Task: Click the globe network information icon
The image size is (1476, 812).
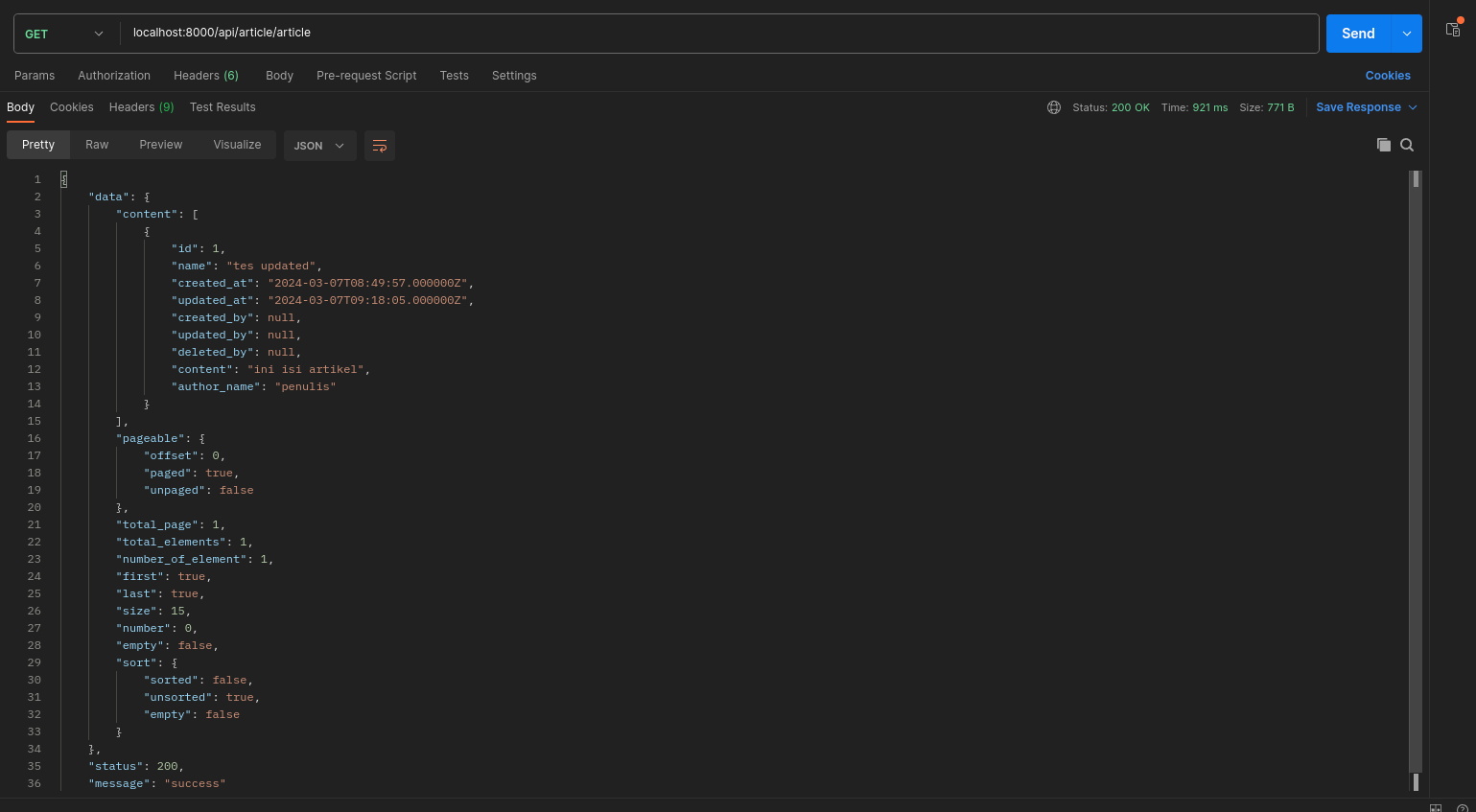Action: pos(1054,107)
